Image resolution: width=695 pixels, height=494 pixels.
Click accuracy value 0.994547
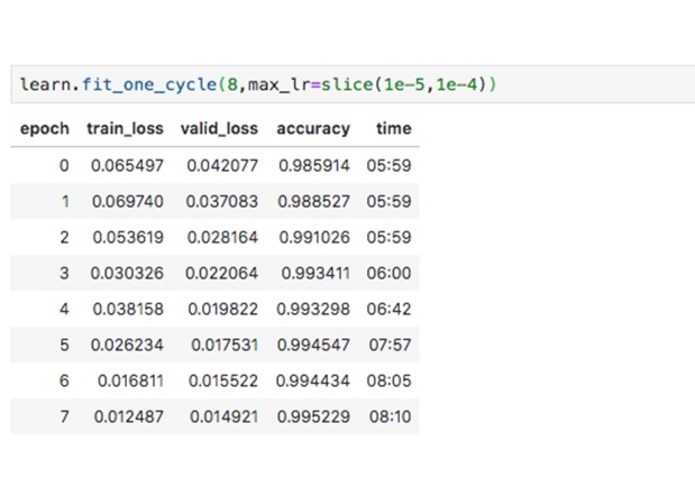313,345
